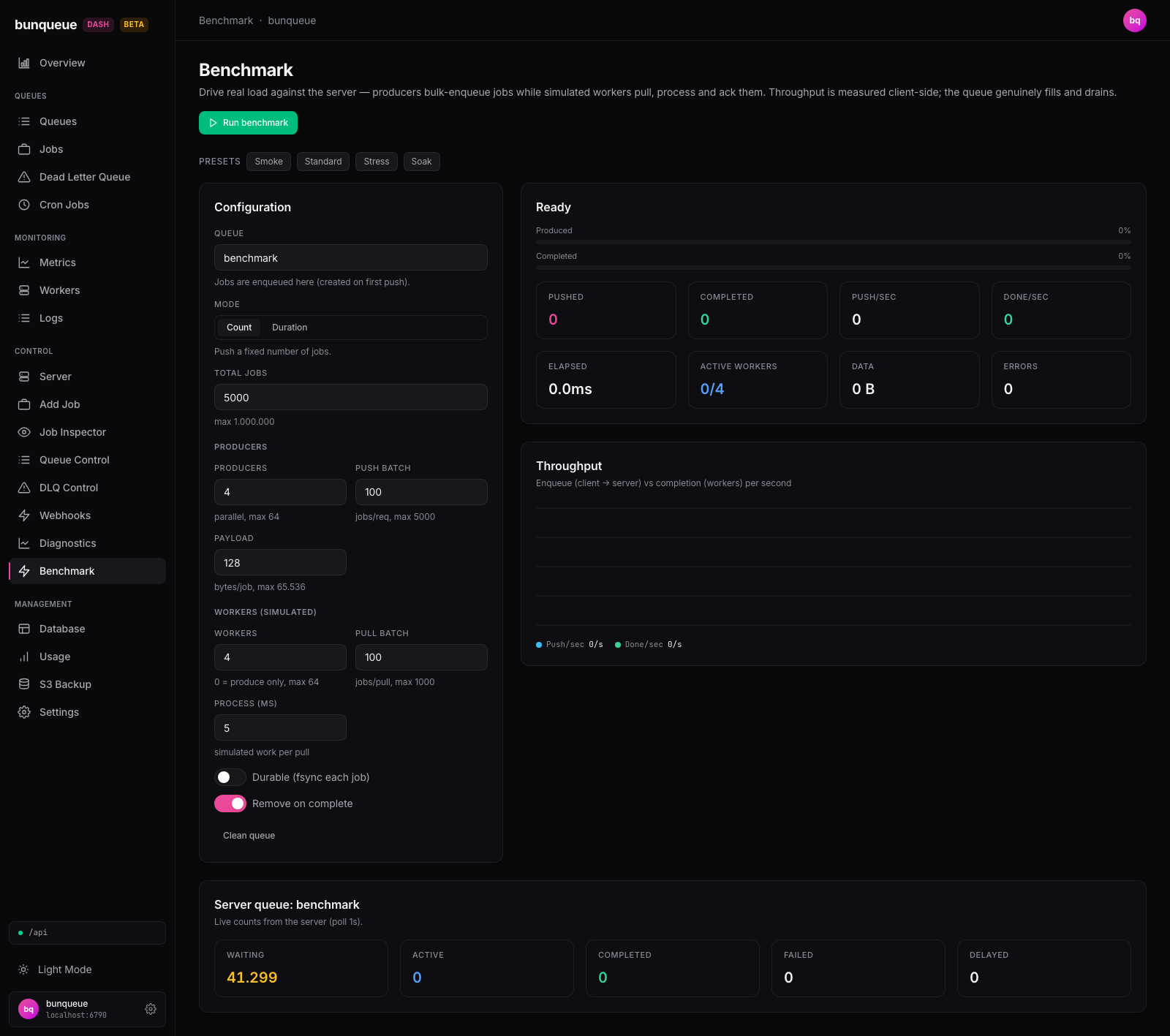
Task: Apply the Standard preset
Action: [x=323, y=162]
